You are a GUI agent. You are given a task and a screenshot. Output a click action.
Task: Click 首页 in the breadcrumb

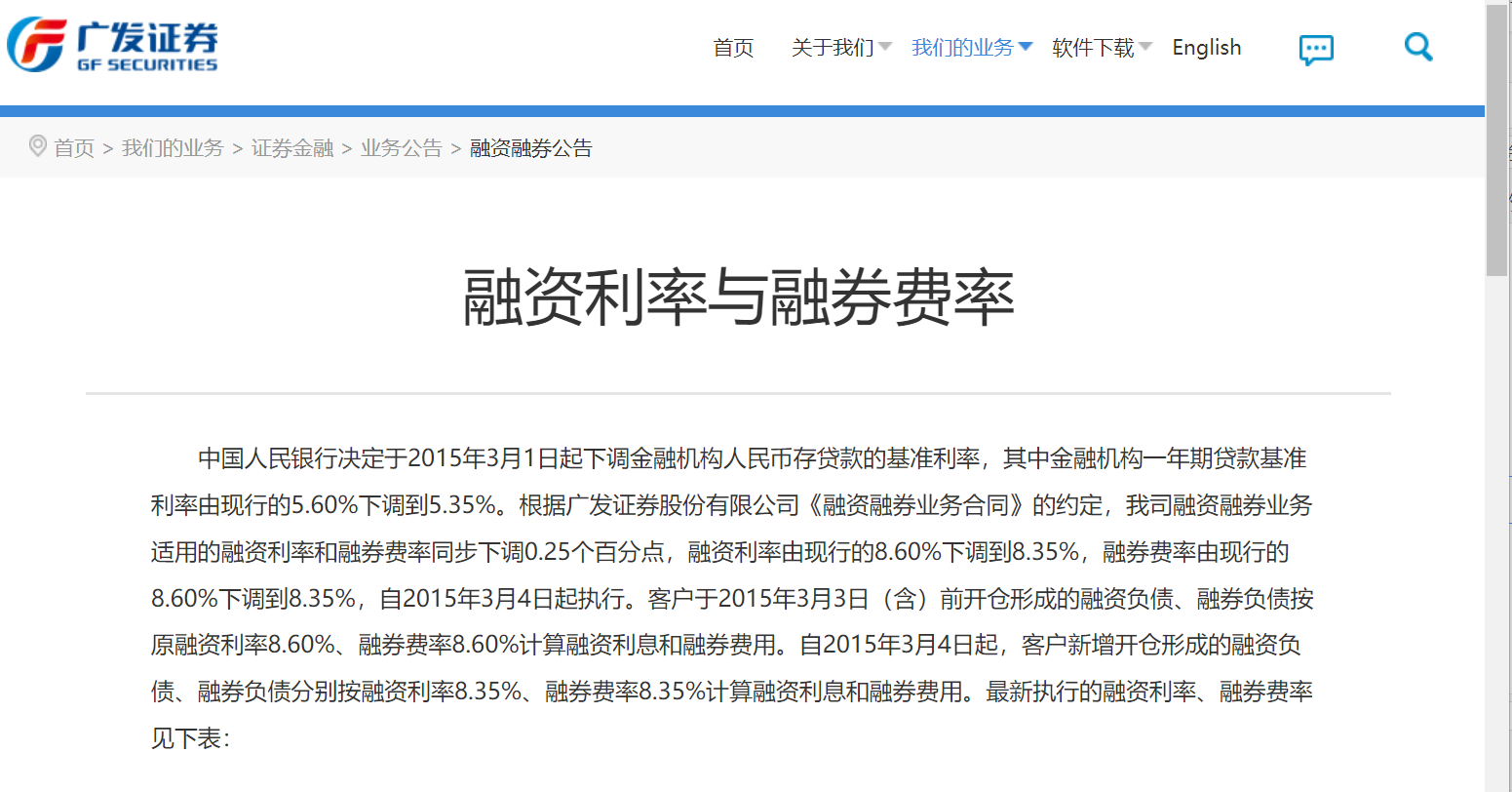click(74, 148)
